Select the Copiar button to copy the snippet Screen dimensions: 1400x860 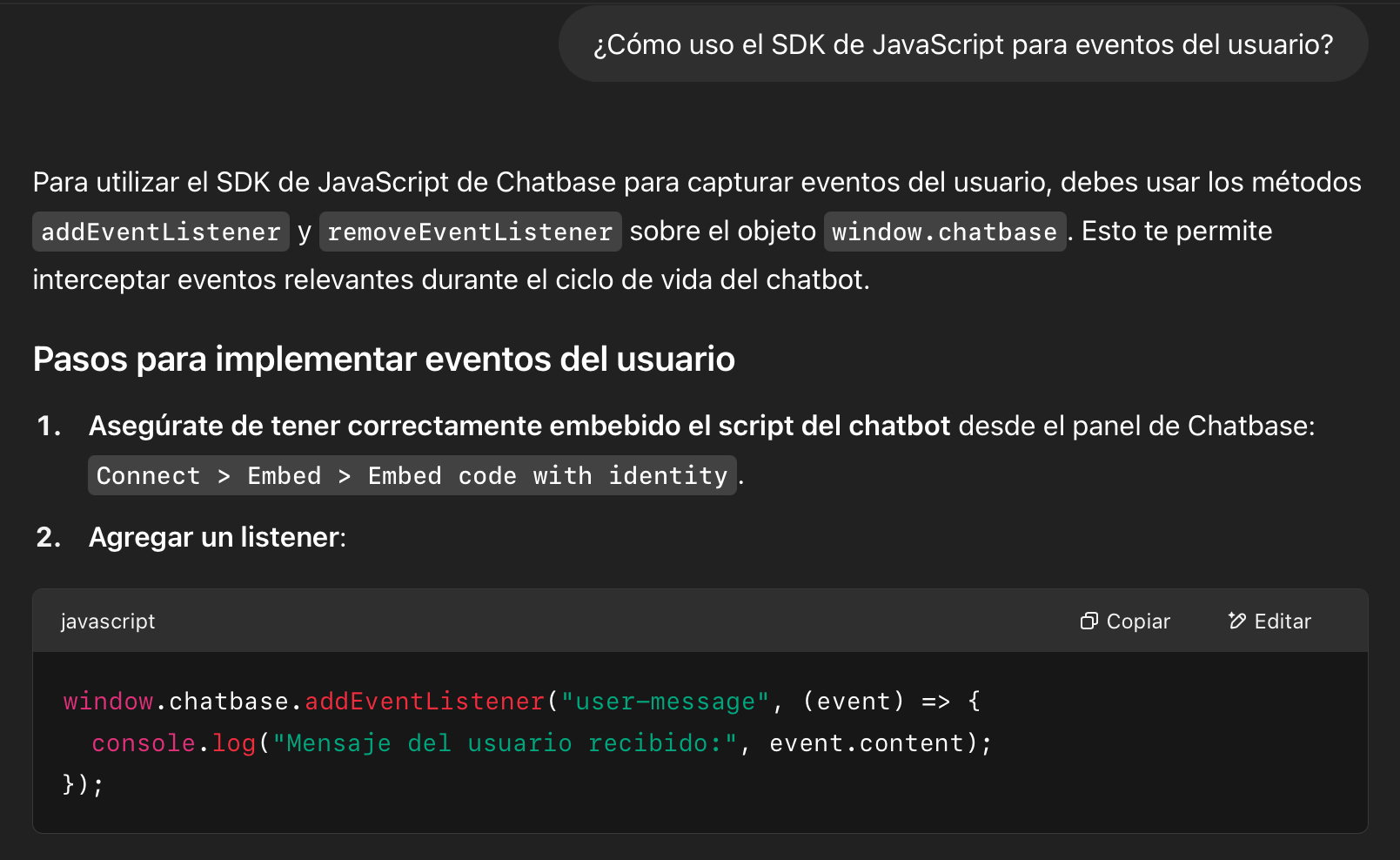1126,621
